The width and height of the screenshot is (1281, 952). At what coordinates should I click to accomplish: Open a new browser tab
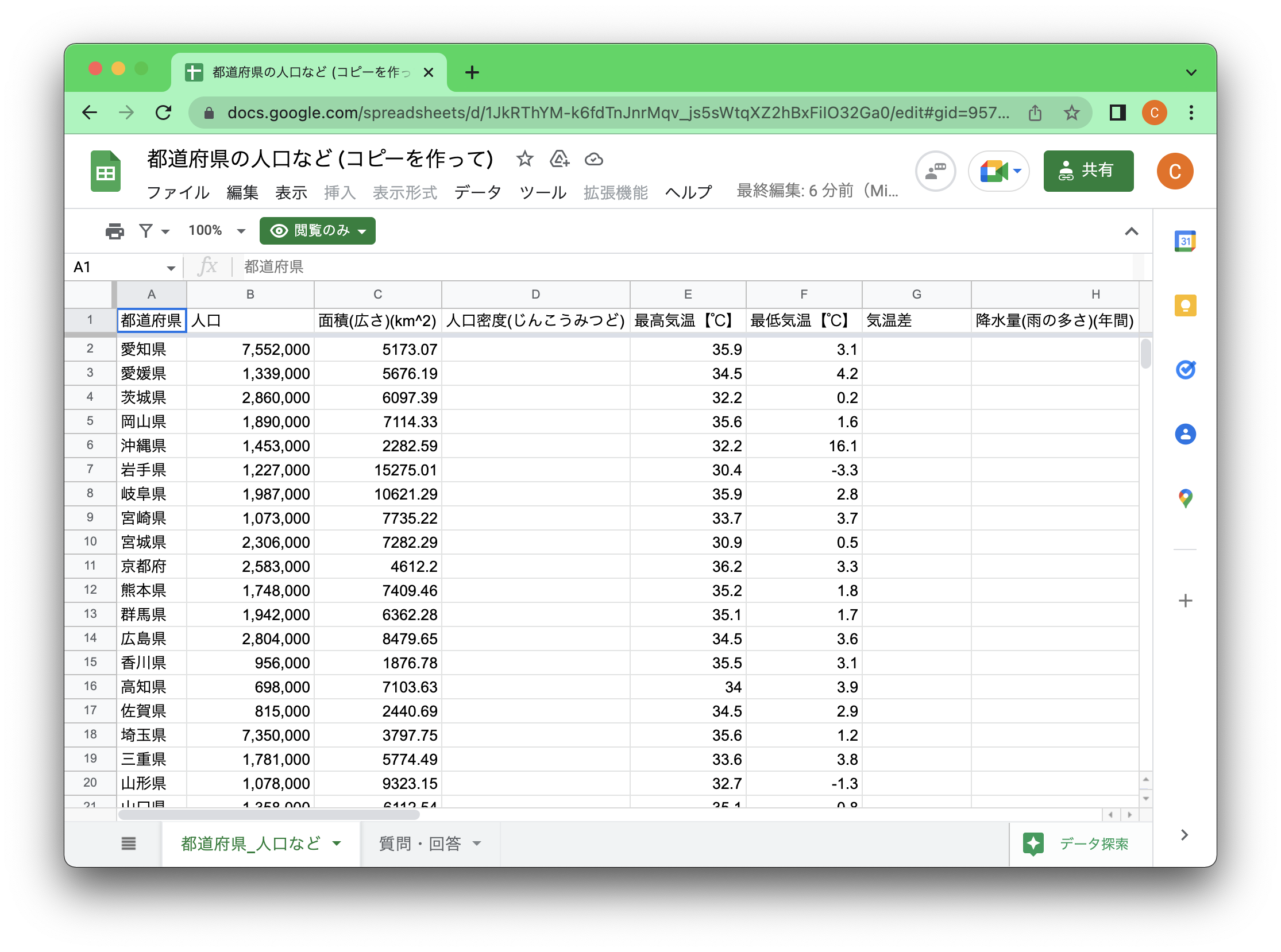472,72
